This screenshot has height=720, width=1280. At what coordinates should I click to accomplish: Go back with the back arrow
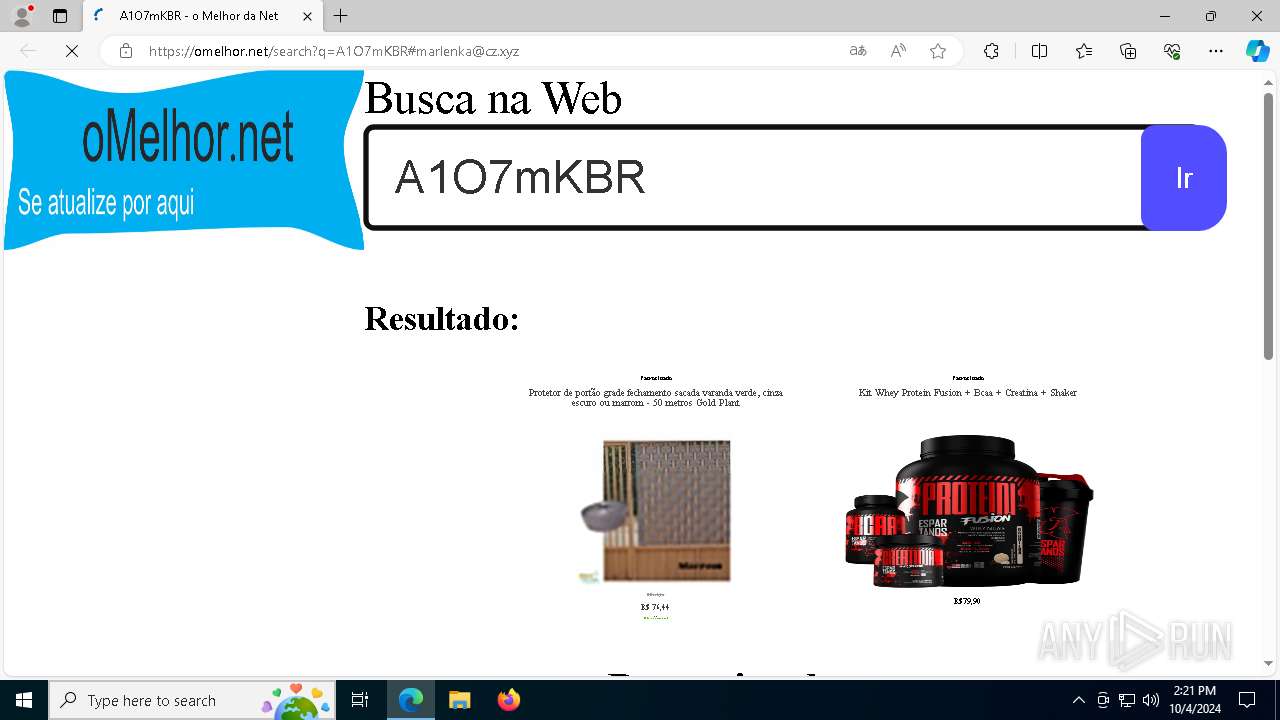pyautogui.click(x=28, y=51)
